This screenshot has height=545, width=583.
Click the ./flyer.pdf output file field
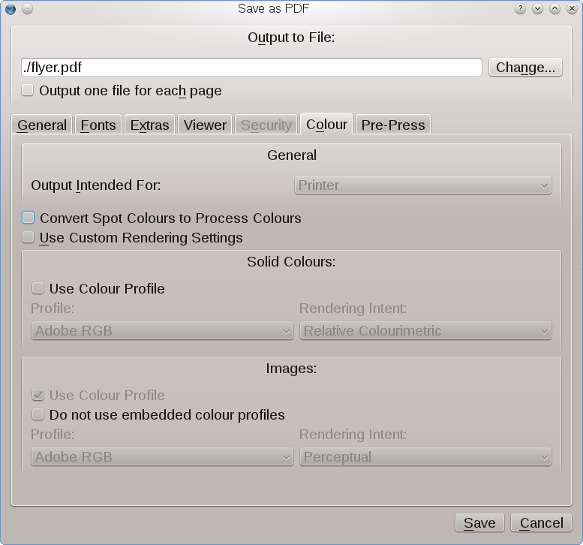tap(252, 67)
